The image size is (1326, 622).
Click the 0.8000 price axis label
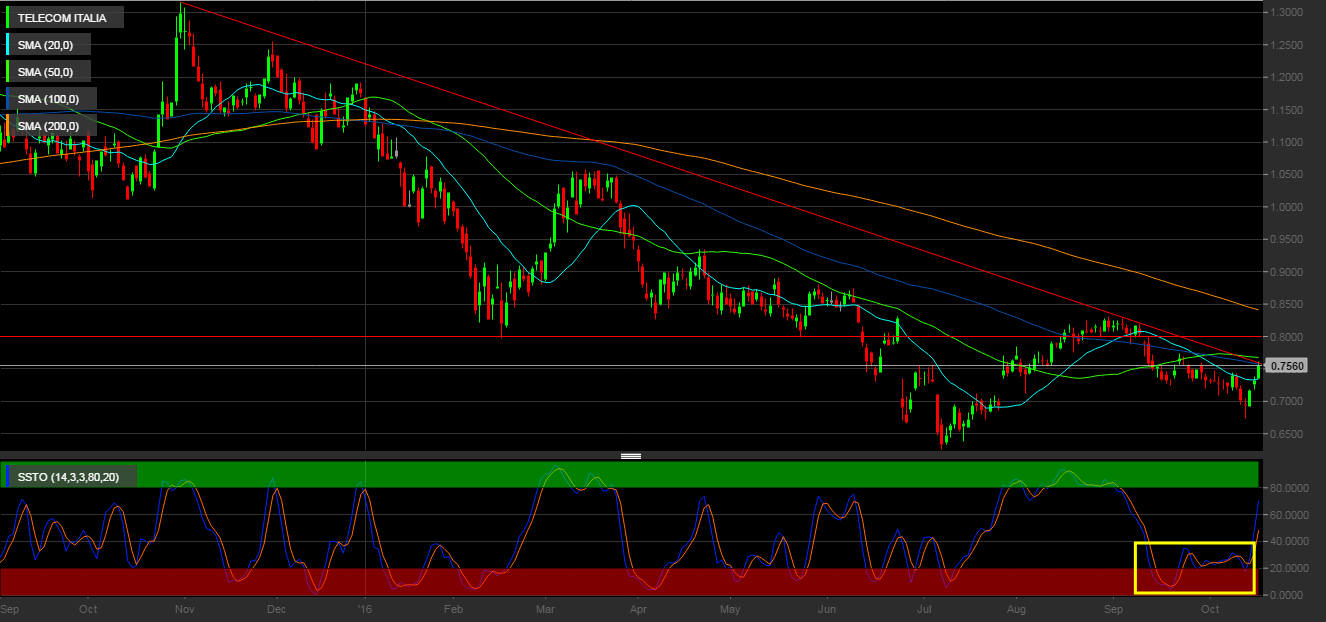pyautogui.click(x=1286, y=337)
